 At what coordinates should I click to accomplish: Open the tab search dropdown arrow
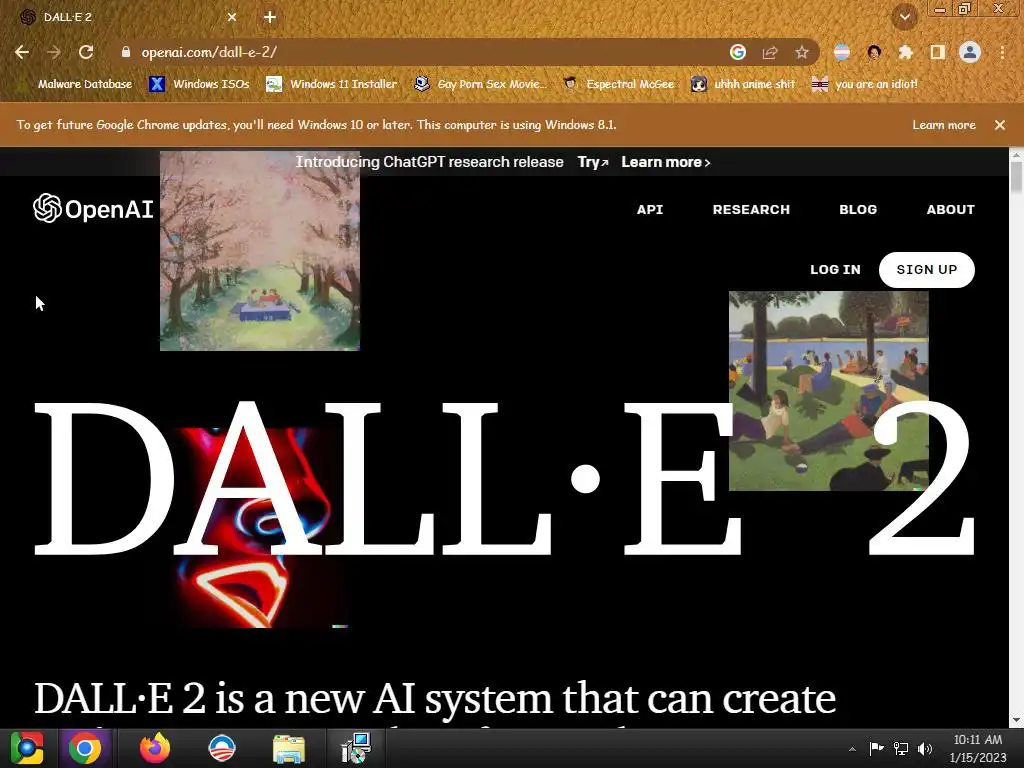[905, 17]
